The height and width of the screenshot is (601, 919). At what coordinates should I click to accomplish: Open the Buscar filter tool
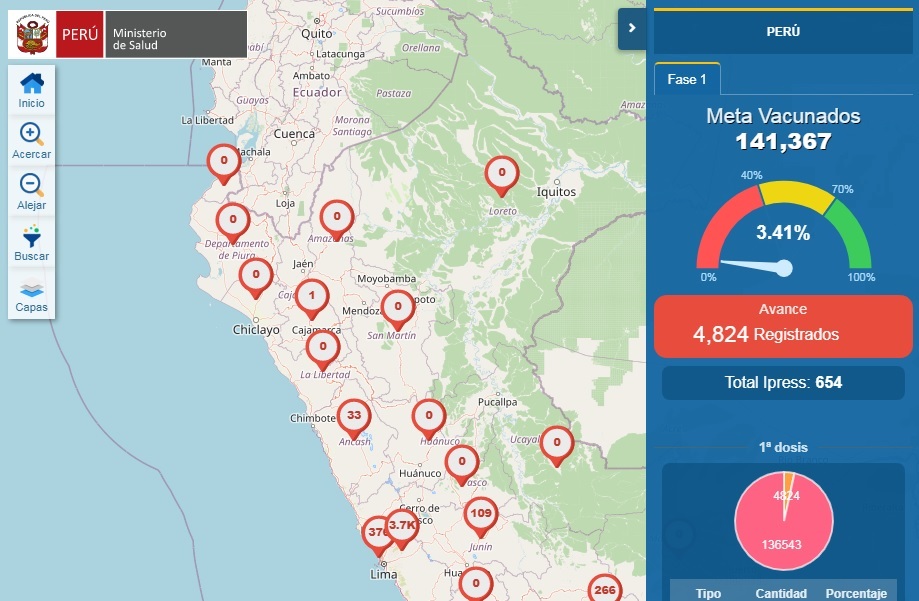pos(32,243)
